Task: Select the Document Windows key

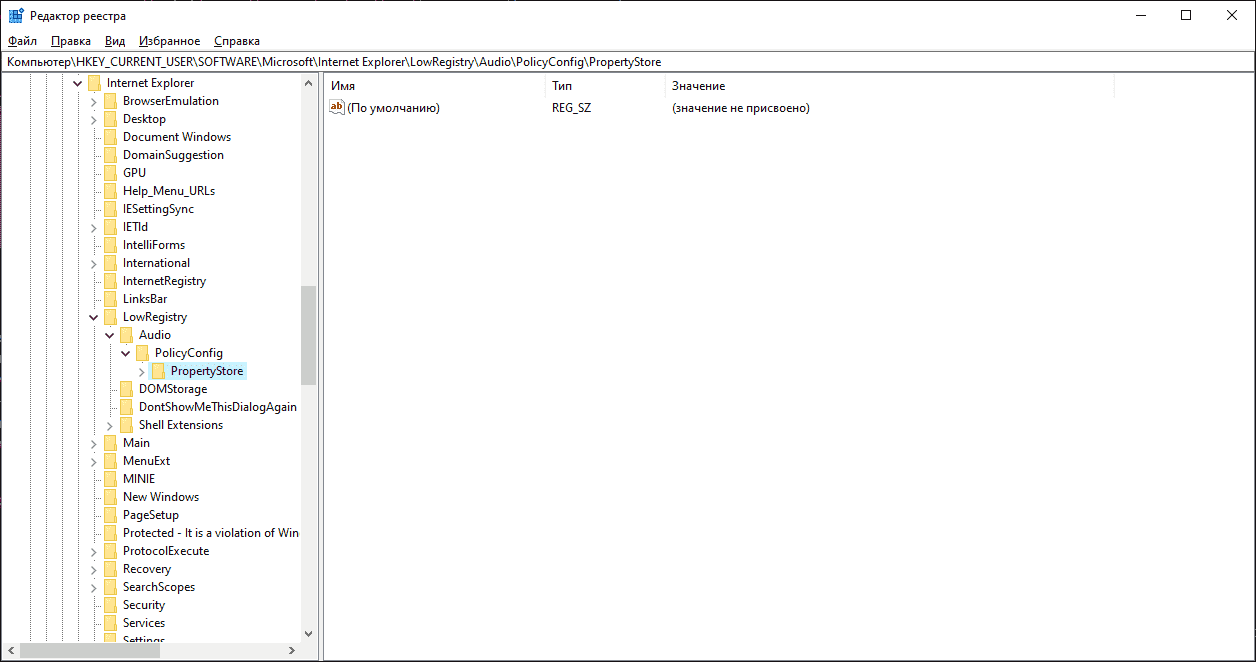Action: (x=177, y=137)
